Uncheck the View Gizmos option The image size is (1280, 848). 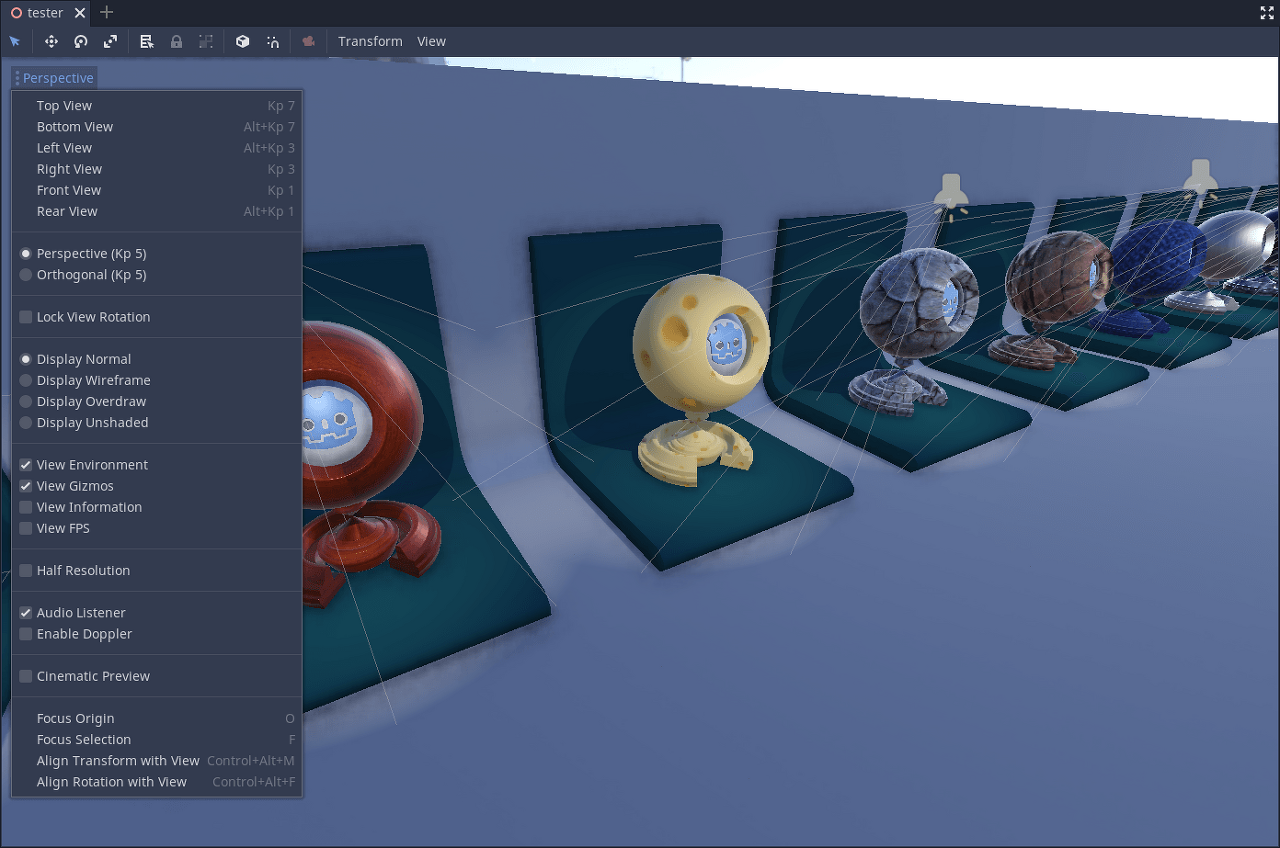157,486
